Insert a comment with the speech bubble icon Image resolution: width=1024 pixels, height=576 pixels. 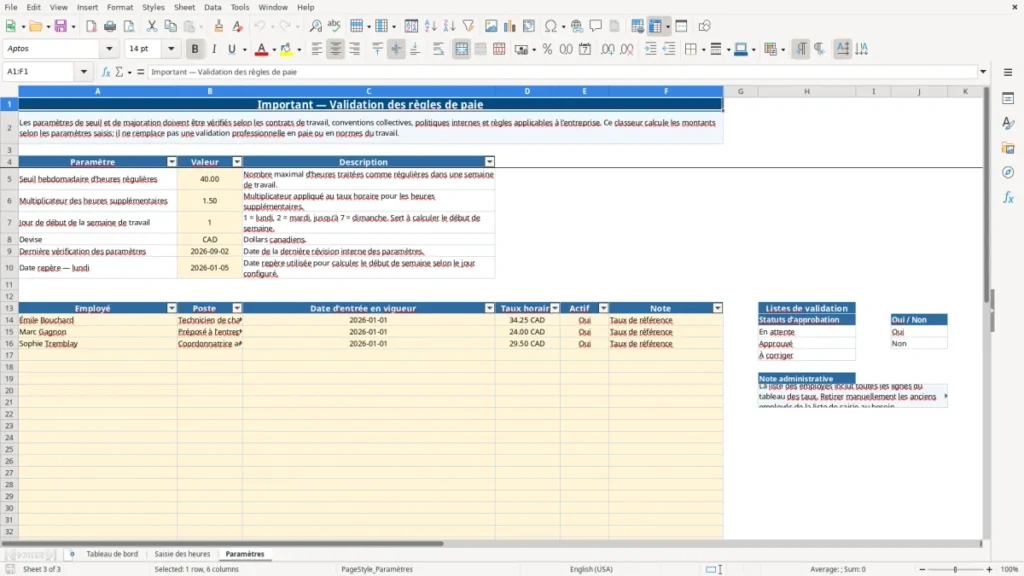[596, 26]
